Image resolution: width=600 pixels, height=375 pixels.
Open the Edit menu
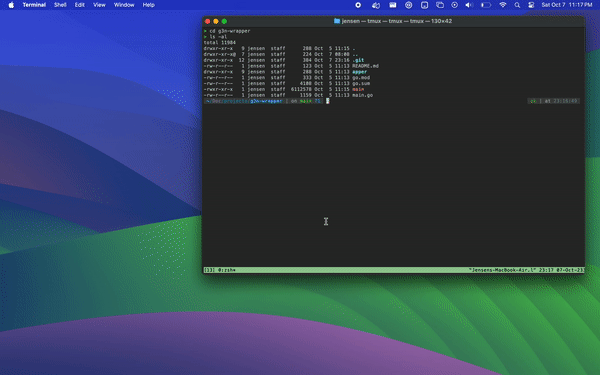[80, 5]
